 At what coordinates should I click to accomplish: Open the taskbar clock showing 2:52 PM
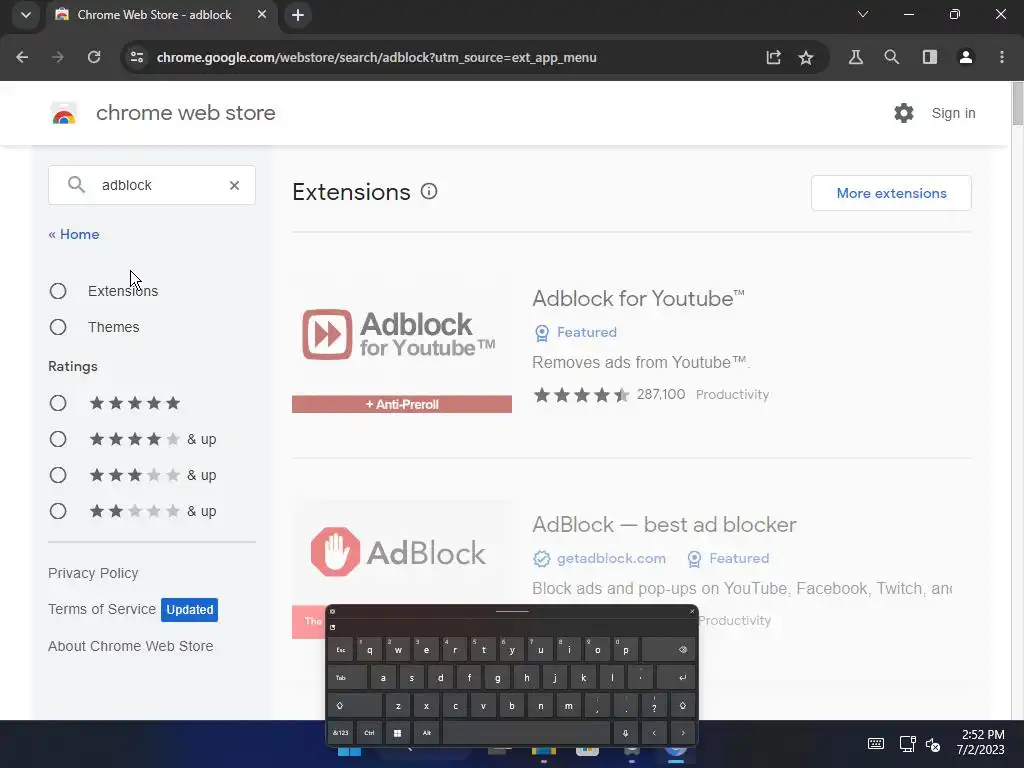click(981, 742)
